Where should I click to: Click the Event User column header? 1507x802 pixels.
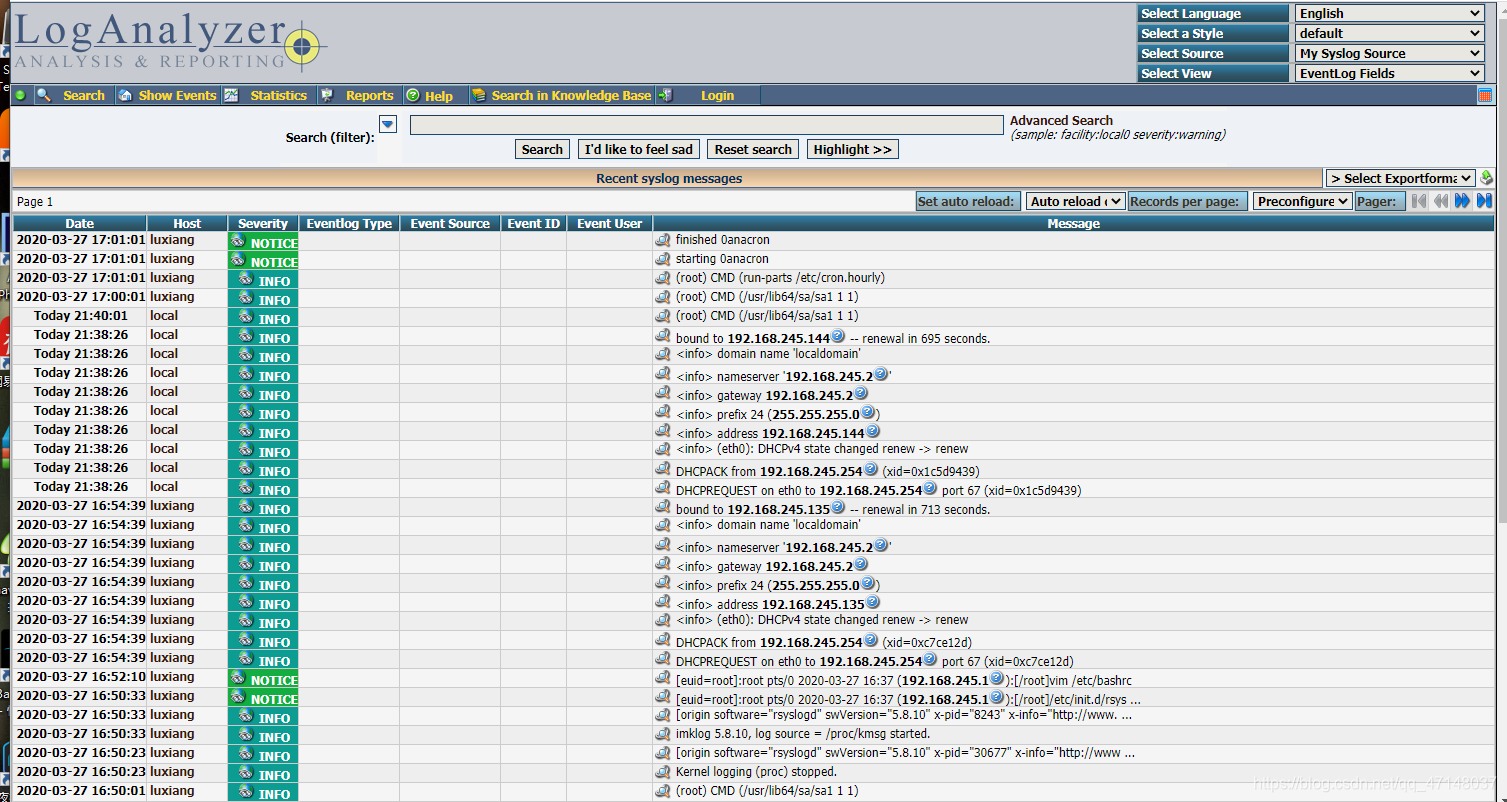[x=609, y=224]
